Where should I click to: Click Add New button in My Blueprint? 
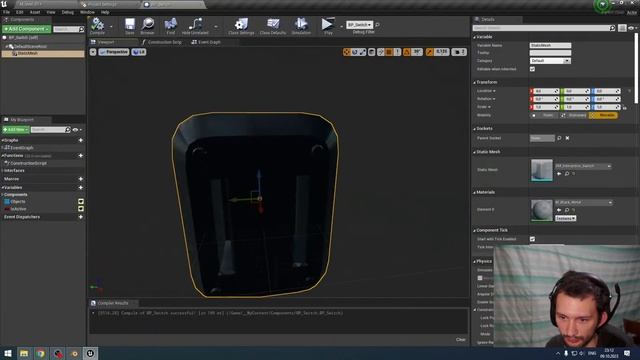click(x=16, y=130)
